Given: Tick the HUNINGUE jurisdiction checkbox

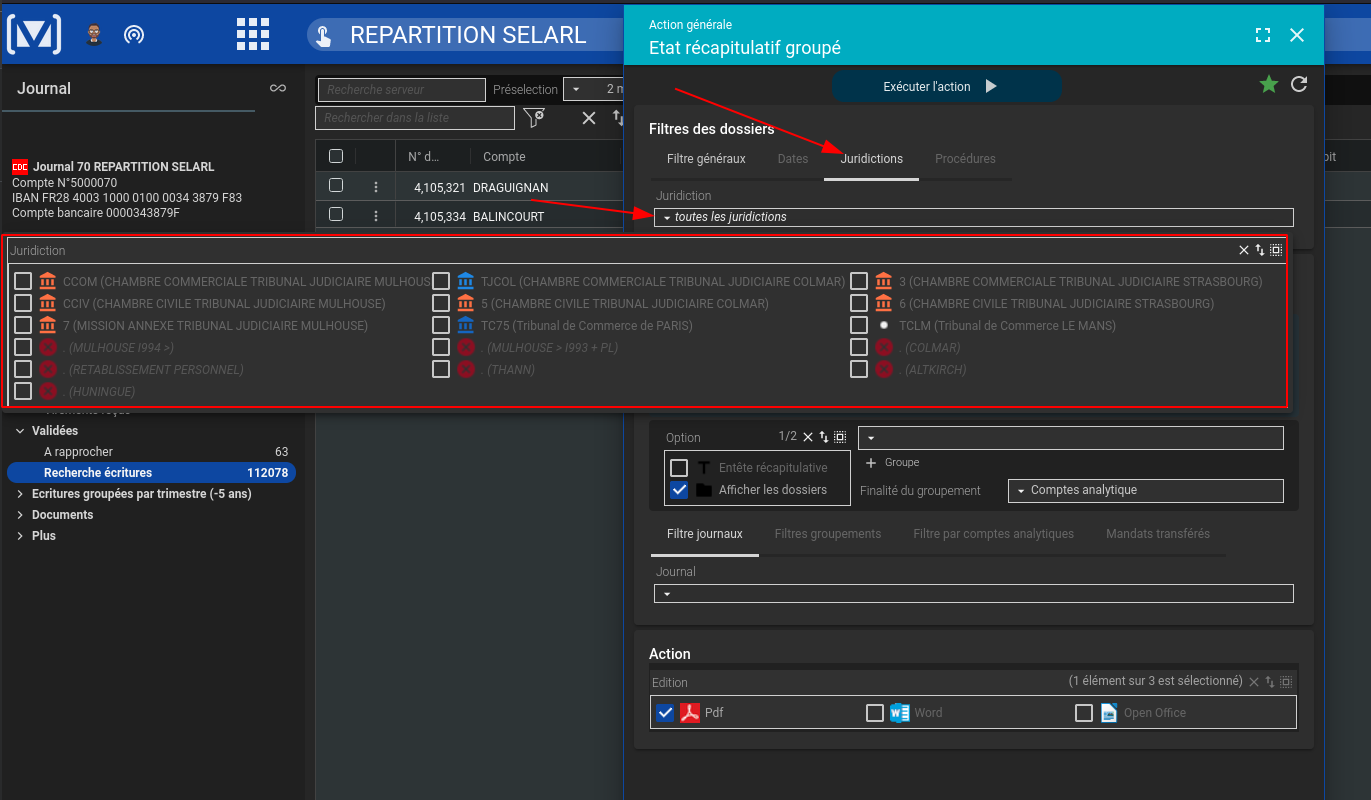Looking at the screenshot, I should [23, 391].
